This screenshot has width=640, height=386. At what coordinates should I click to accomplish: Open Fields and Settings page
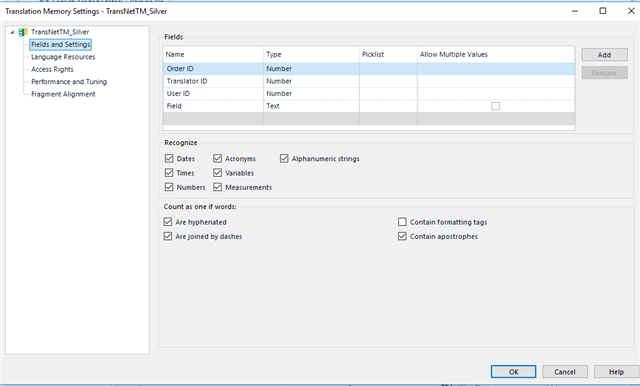60,44
